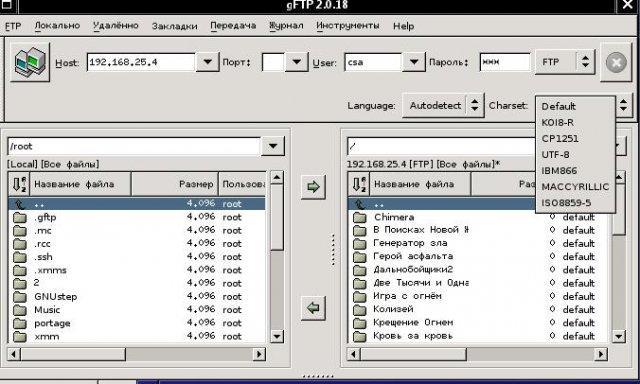The height and width of the screenshot is (384, 640).
Task: Click the local pane sort order icon
Action: (20, 184)
